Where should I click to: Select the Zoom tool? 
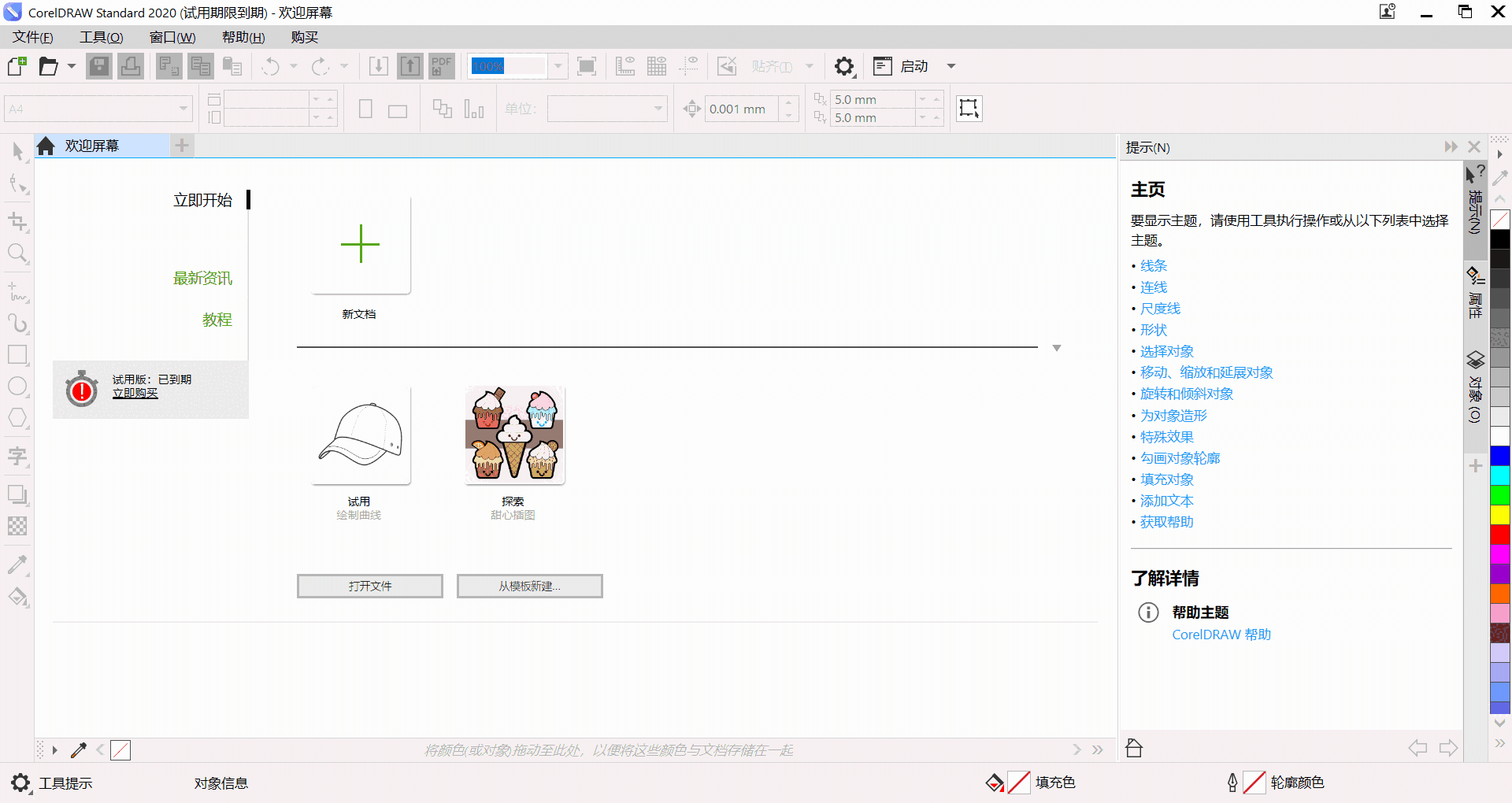click(17, 253)
